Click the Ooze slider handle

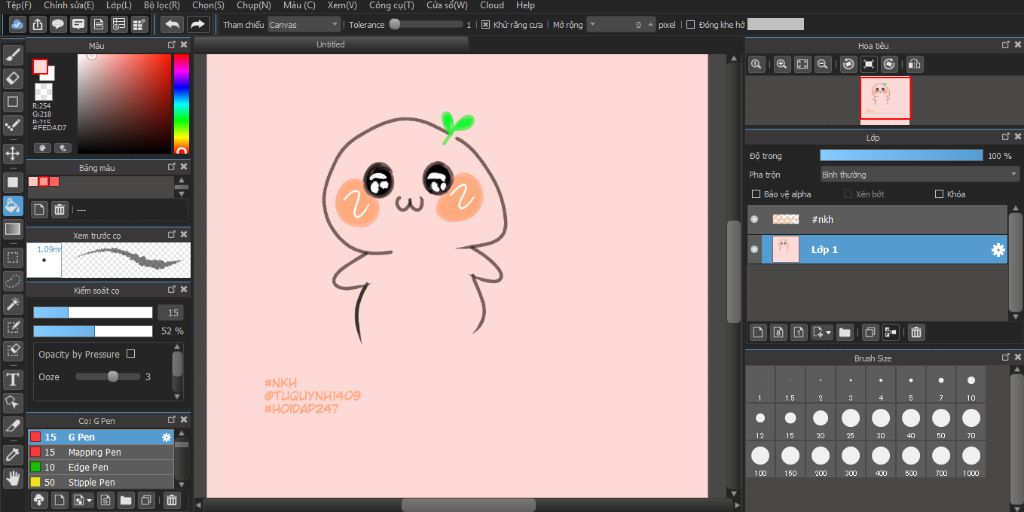(x=113, y=377)
